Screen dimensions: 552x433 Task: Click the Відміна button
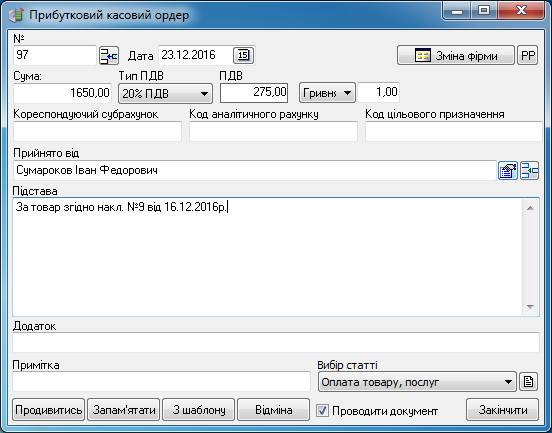274,410
